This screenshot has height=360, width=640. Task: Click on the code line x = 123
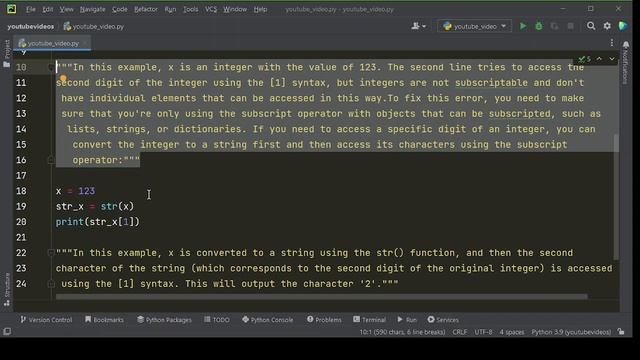point(76,191)
